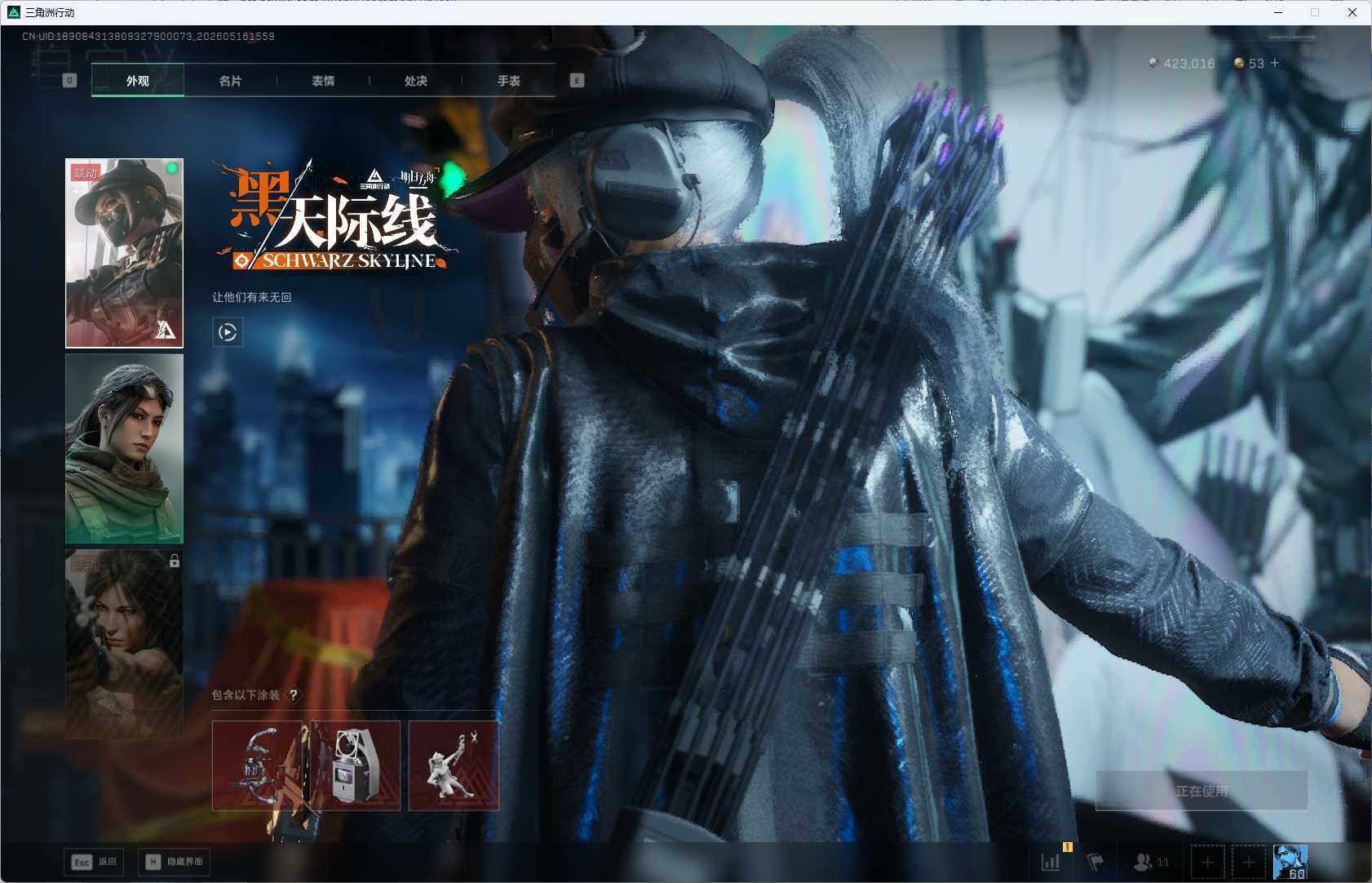Minimize the 三角洲行动 window
The image size is (1372, 883).
(x=1278, y=12)
